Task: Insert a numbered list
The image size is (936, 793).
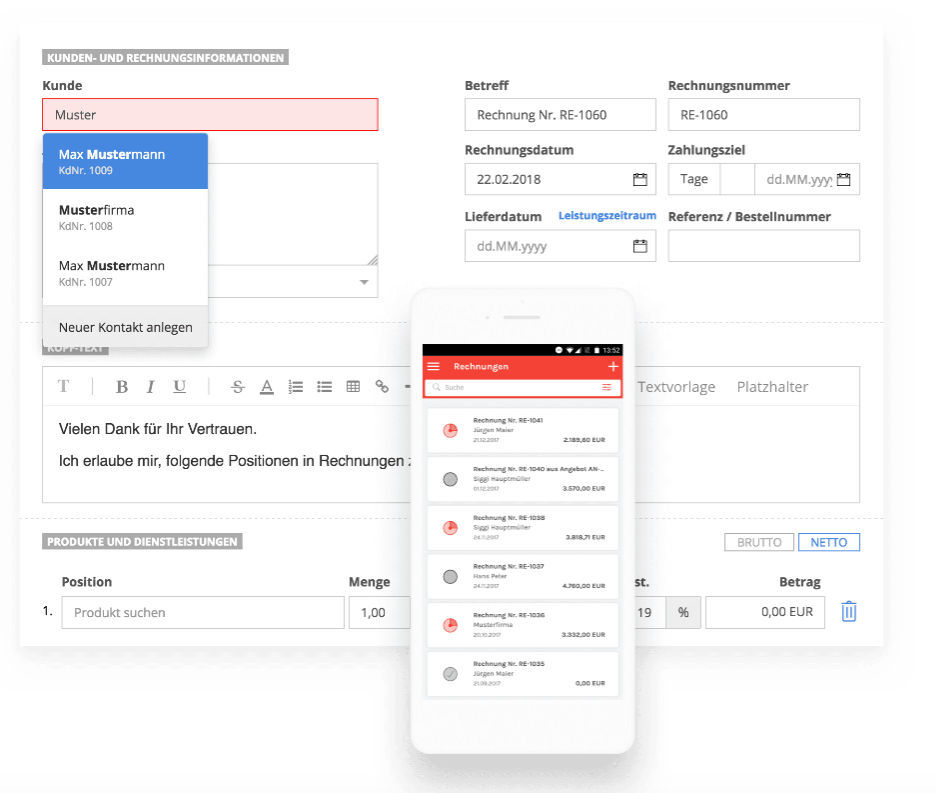Action: coord(295,387)
